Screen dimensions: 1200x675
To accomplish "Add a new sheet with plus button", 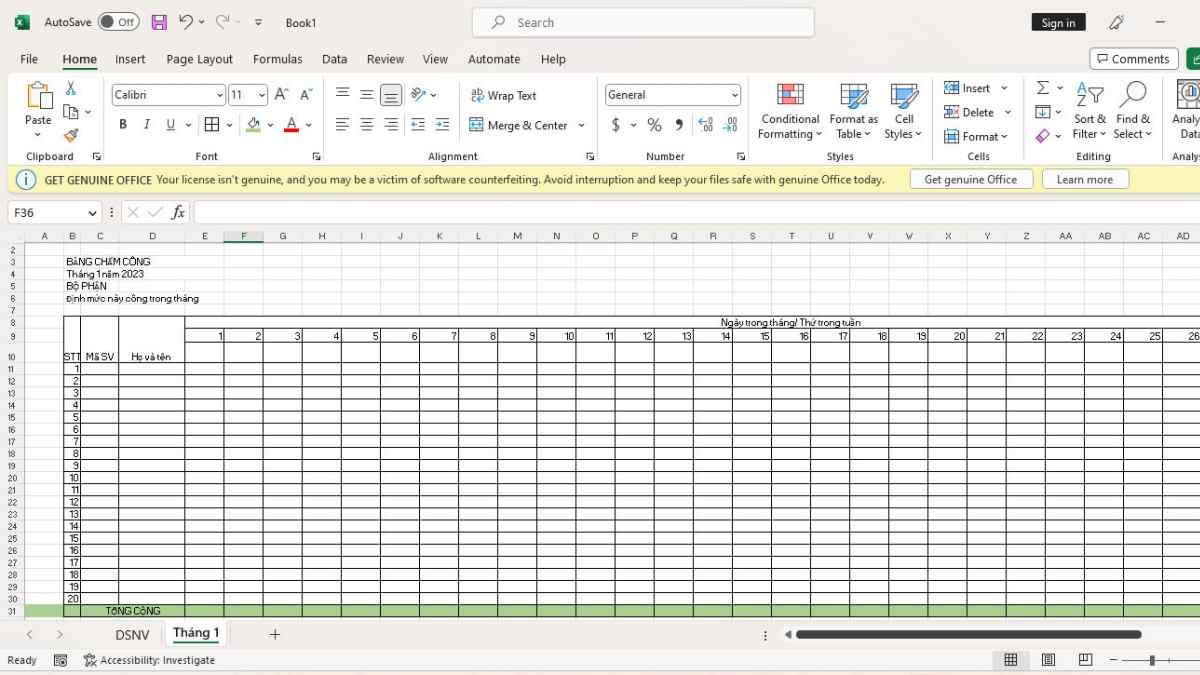I will coord(274,634).
